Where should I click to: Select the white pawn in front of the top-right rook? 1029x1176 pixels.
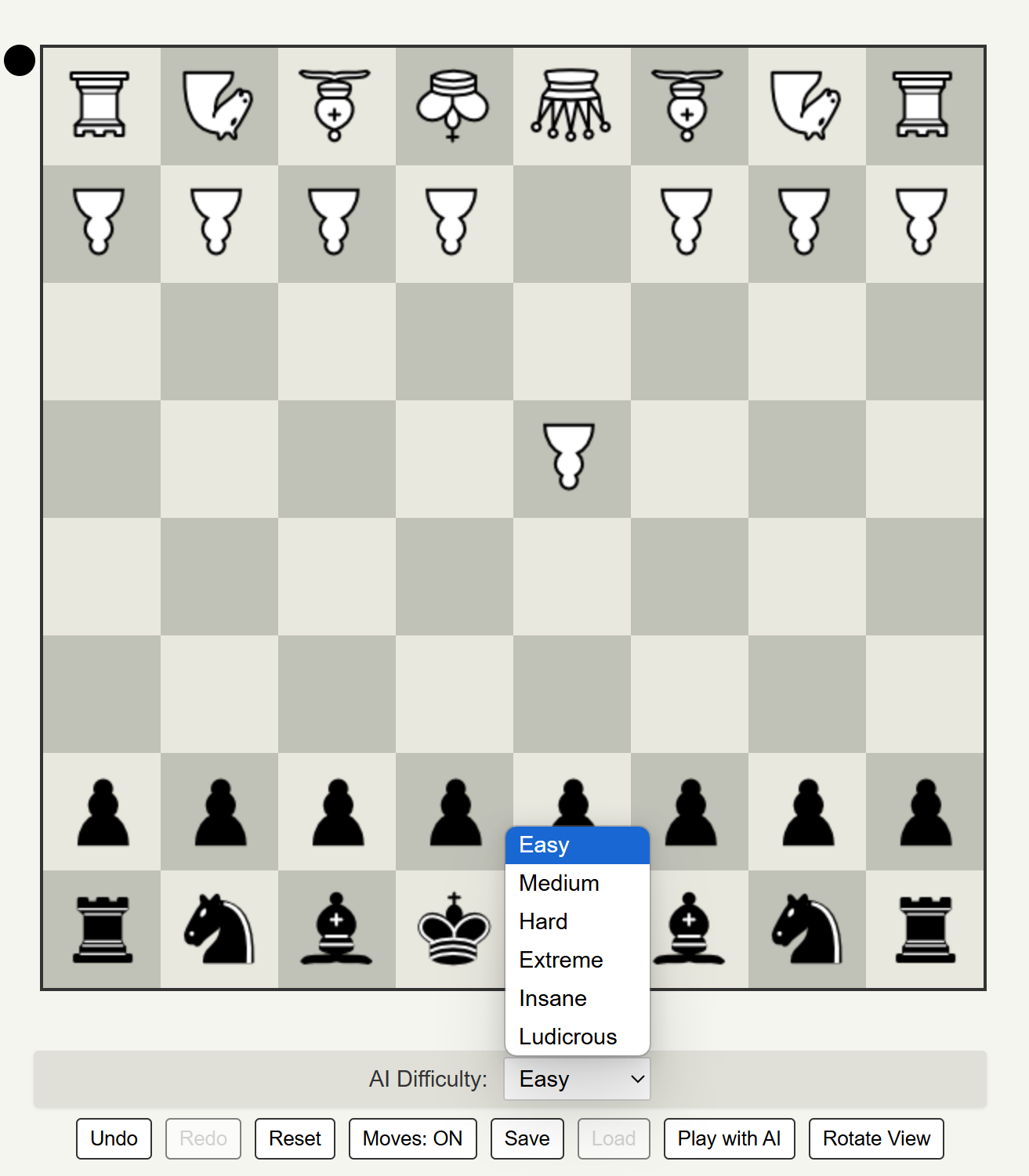pos(922,222)
